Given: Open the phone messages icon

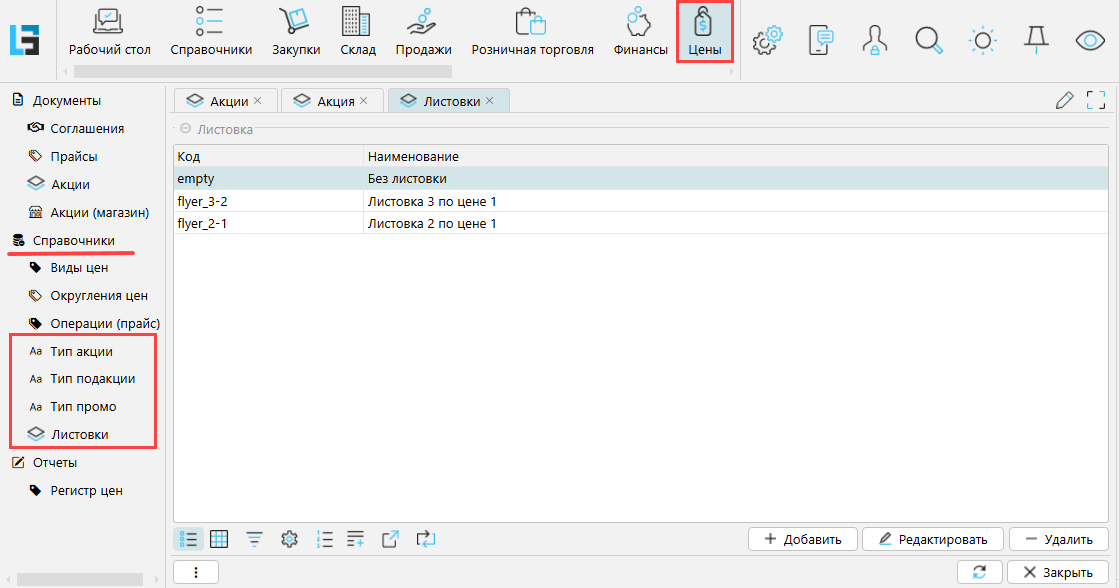Looking at the screenshot, I should pyautogui.click(x=821, y=40).
